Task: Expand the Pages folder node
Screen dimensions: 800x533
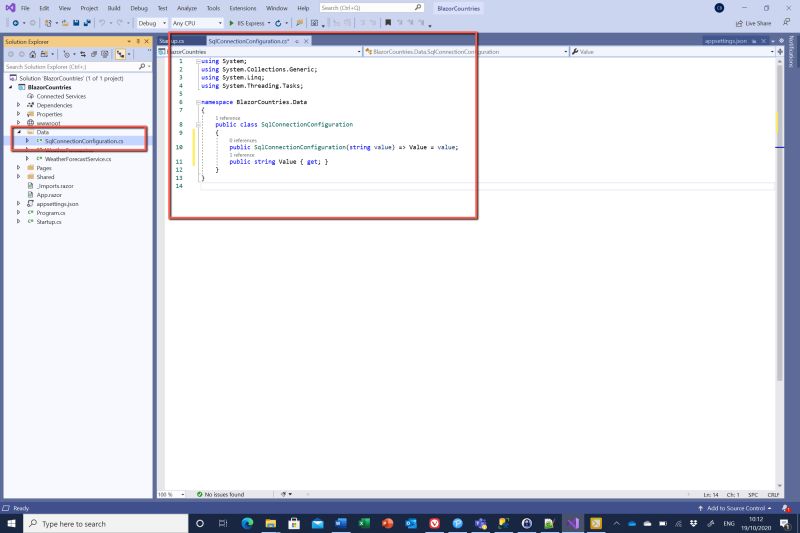Action: click(19, 168)
